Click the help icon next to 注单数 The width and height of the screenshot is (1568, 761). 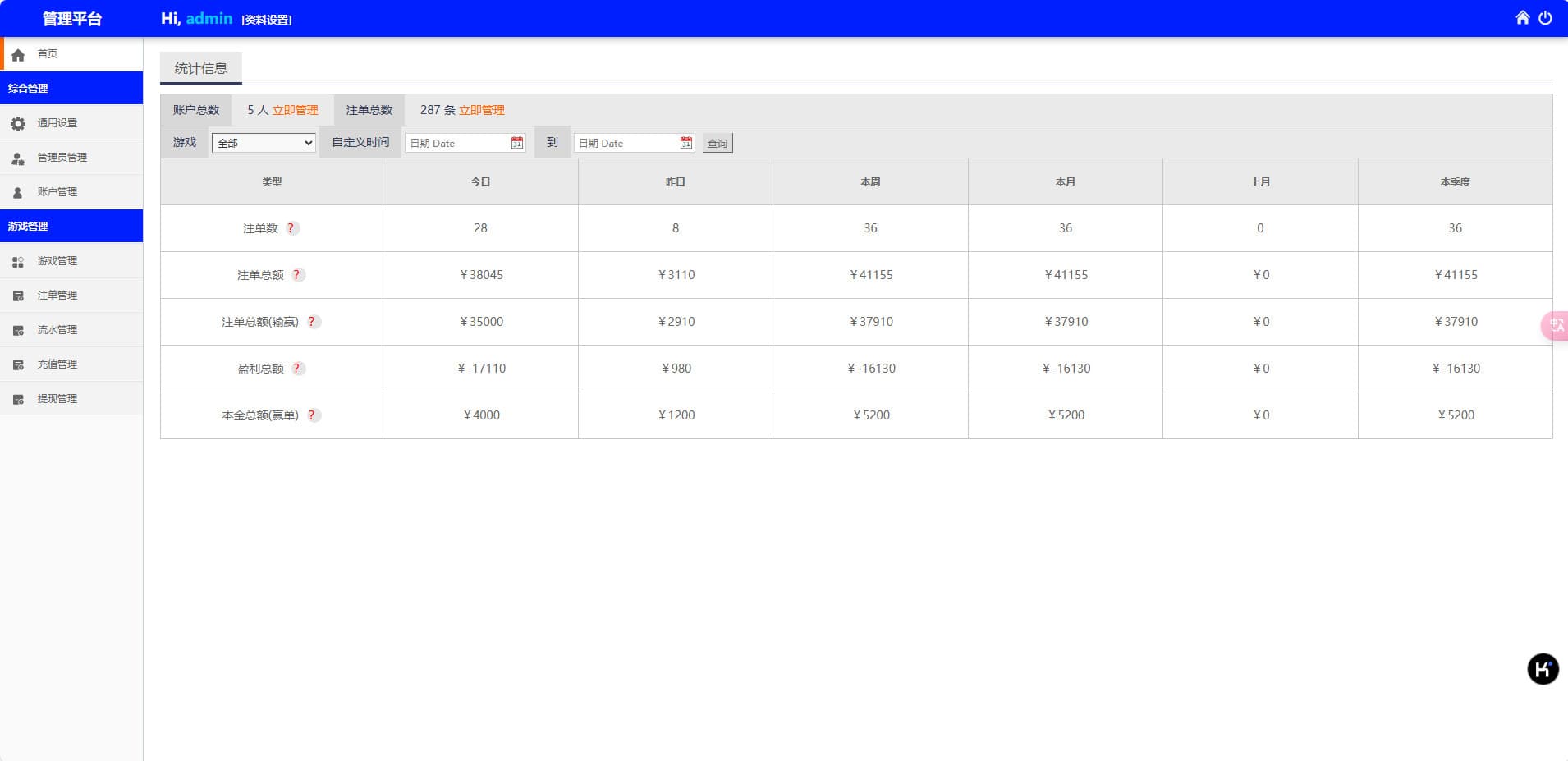[291, 228]
